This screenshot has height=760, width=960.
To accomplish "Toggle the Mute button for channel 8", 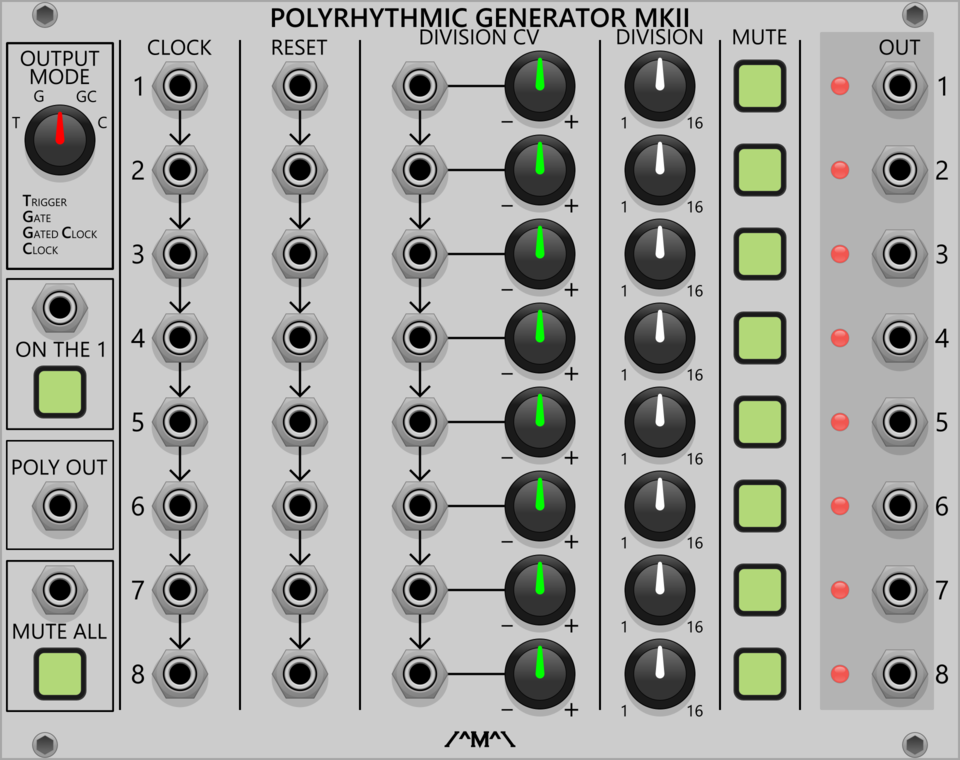I will point(760,674).
